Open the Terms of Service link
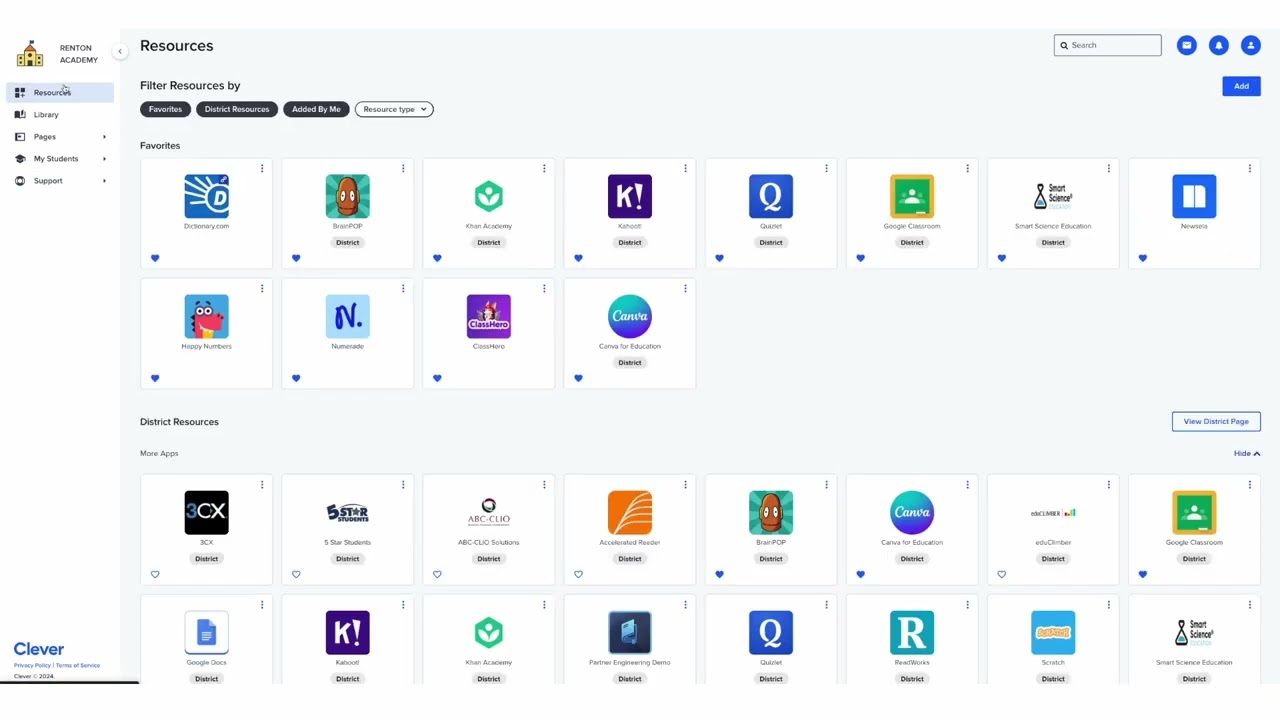The image size is (1280, 720). [78, 665]
